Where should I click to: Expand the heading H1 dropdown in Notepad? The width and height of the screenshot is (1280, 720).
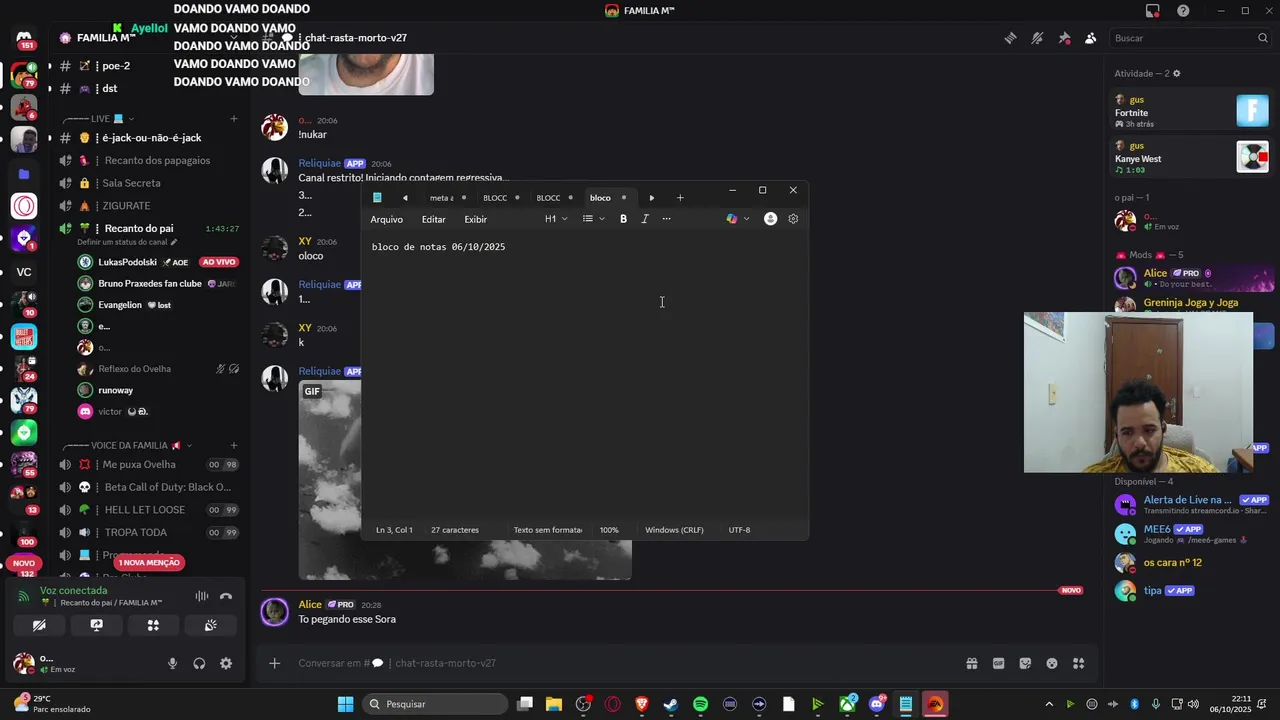point(556,219)
